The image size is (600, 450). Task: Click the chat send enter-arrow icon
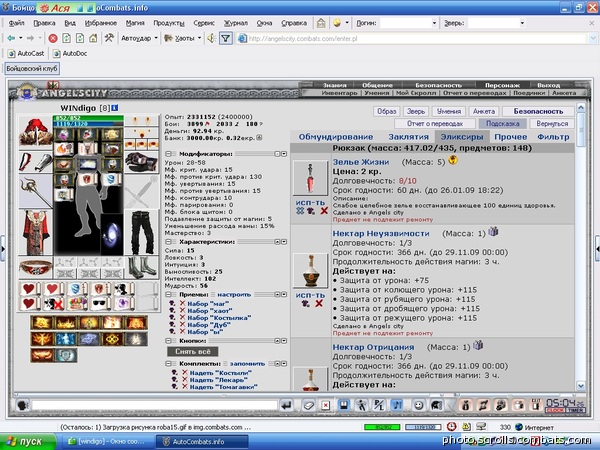(287, 405)
